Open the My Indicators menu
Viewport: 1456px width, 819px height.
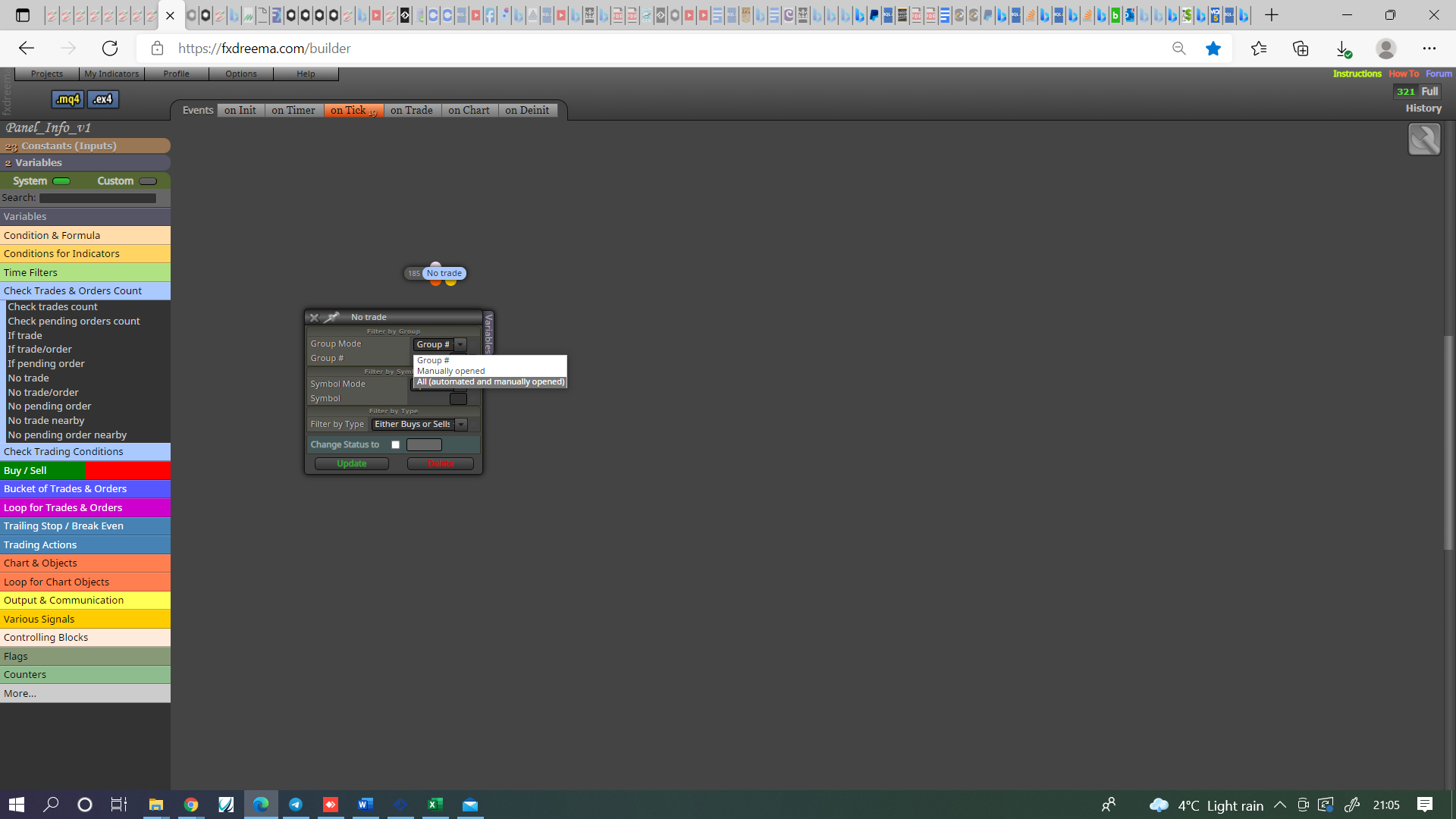coord(111,74)
